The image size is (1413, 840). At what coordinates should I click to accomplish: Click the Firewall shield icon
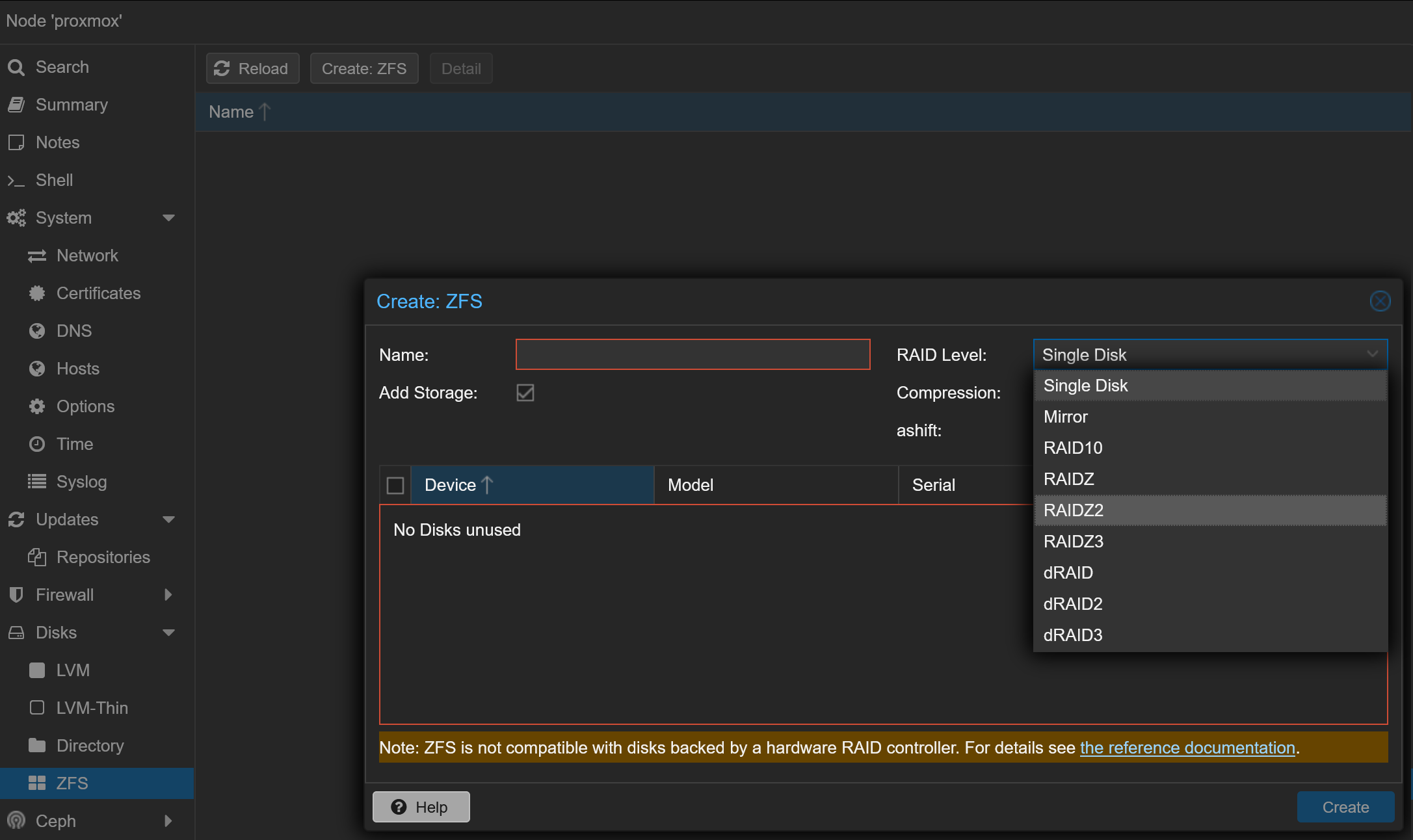coord(16,595)
